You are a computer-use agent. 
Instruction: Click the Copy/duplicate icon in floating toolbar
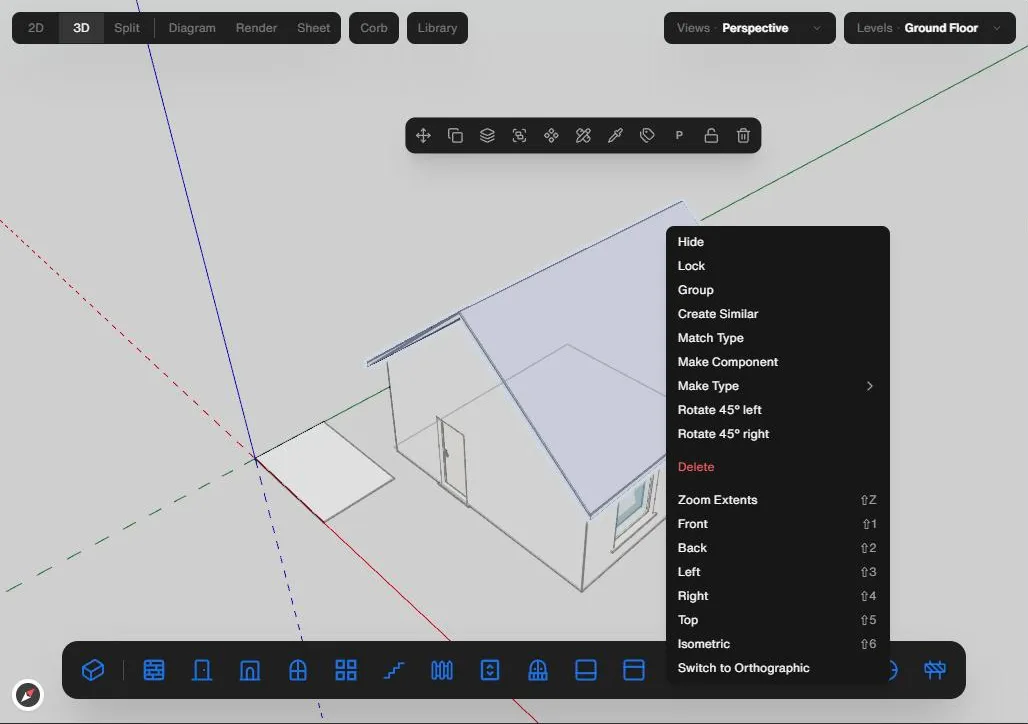455,136
